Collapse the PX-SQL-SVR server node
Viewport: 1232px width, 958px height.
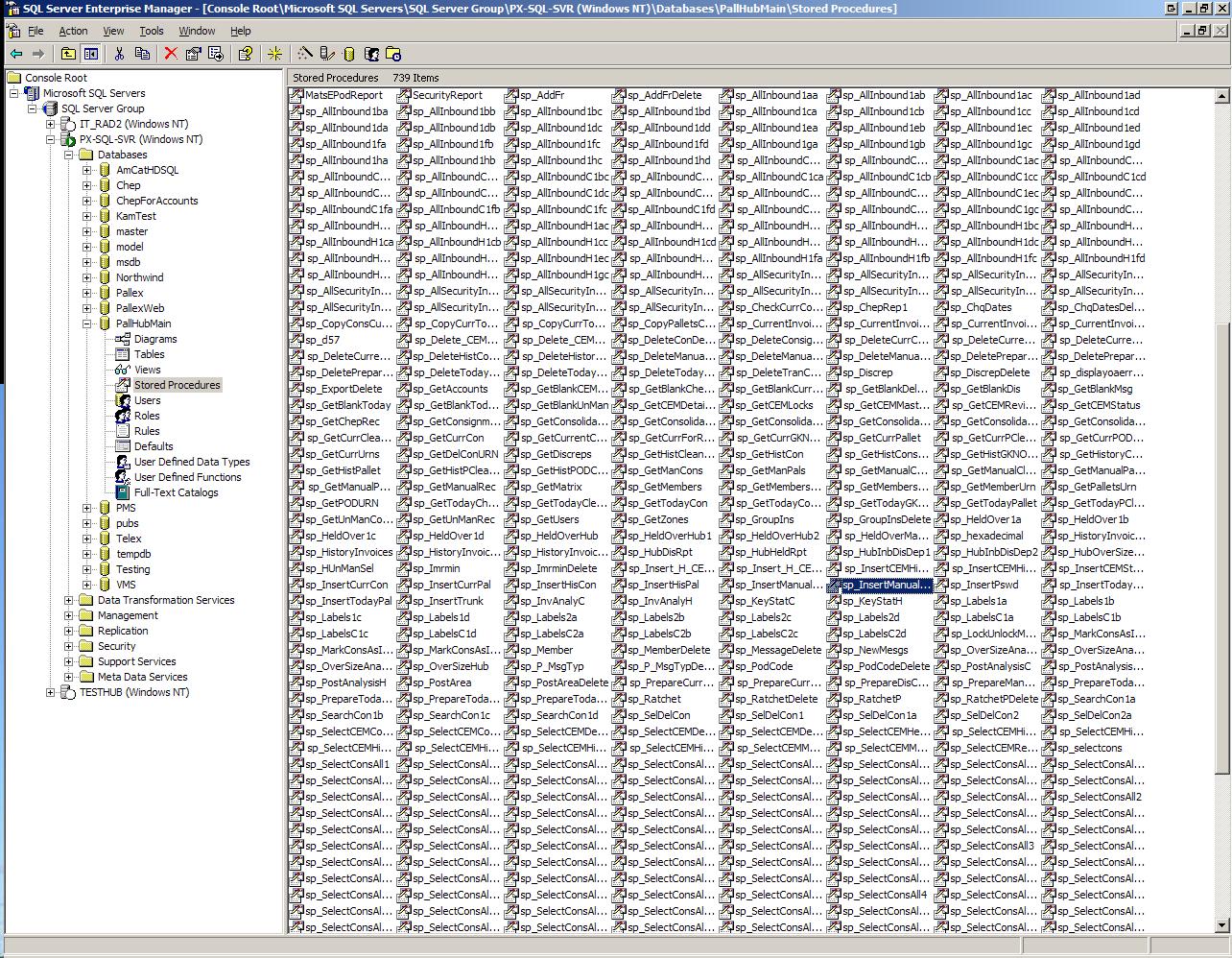coord(51,139)
